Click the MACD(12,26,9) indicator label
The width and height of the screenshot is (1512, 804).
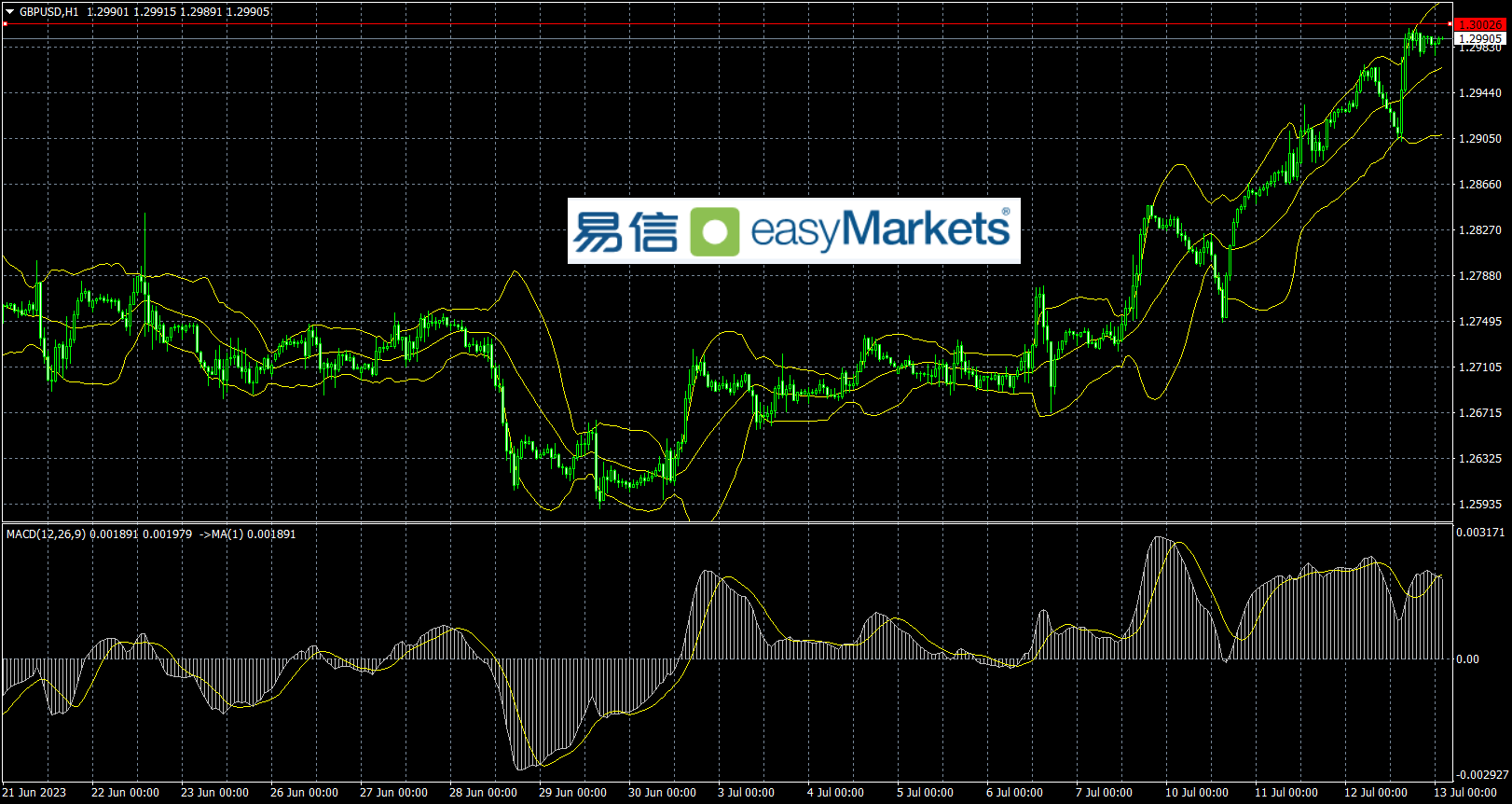coord(46,534)
